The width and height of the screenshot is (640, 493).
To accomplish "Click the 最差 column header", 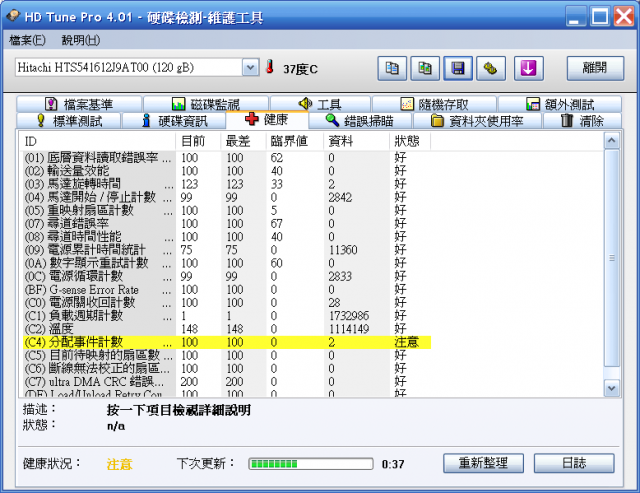I will (x=243, y=141).
